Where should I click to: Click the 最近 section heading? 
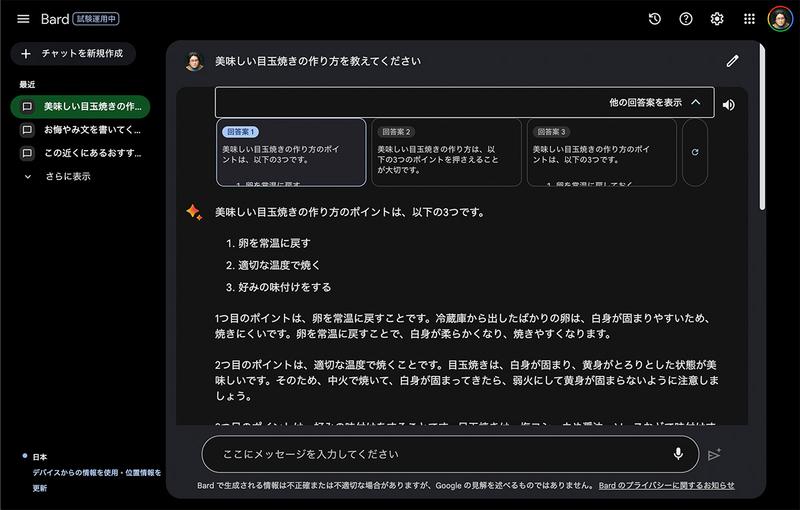pyautogui.click(x=27, y=84)
